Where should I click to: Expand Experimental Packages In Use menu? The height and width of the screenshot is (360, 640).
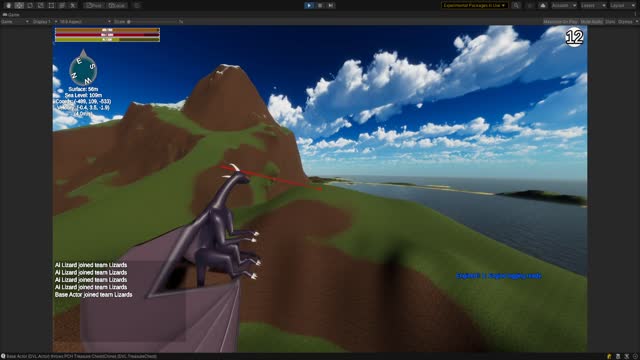tap(474, 5)
